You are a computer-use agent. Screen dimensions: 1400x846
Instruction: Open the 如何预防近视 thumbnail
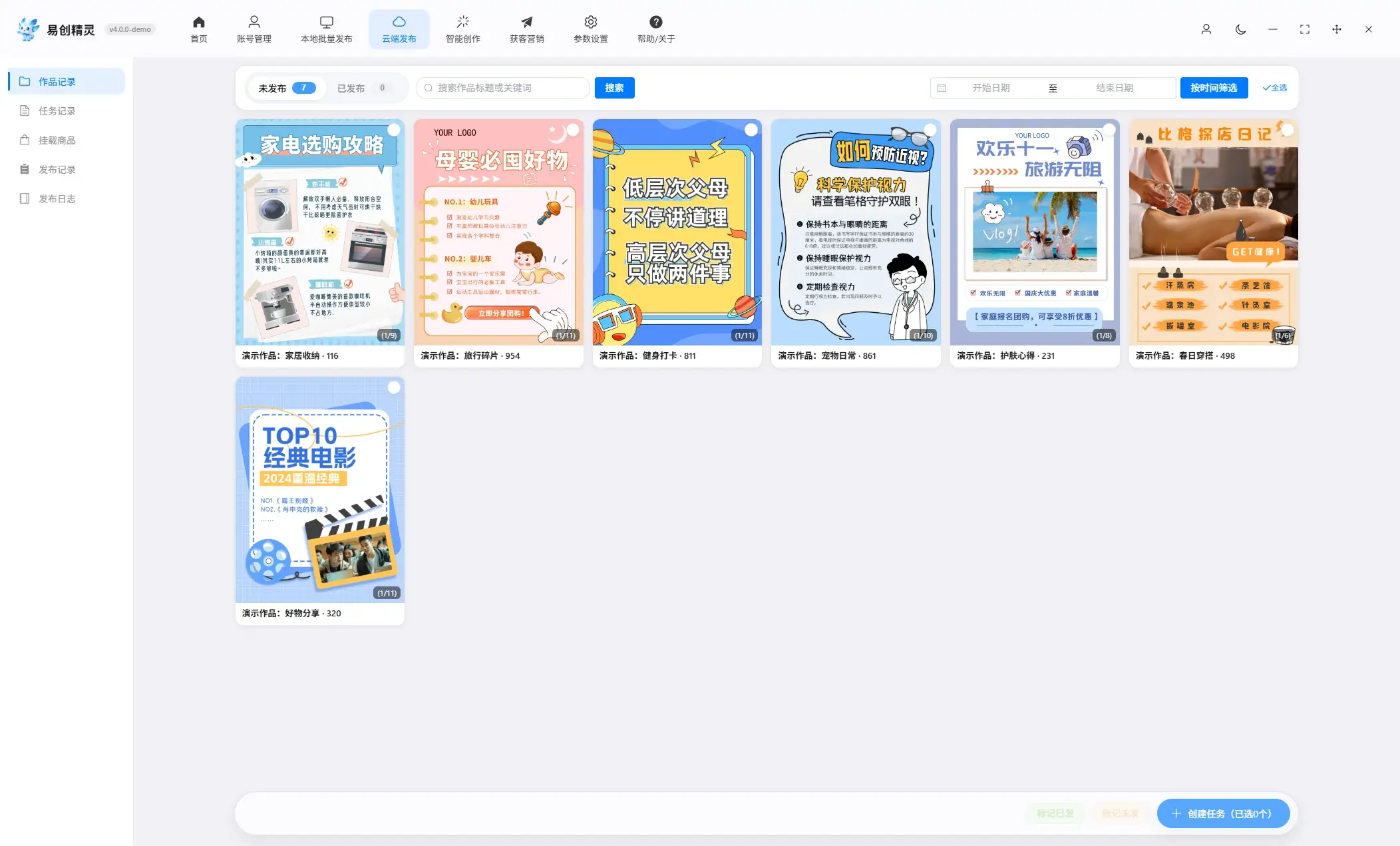click(856, 232)
